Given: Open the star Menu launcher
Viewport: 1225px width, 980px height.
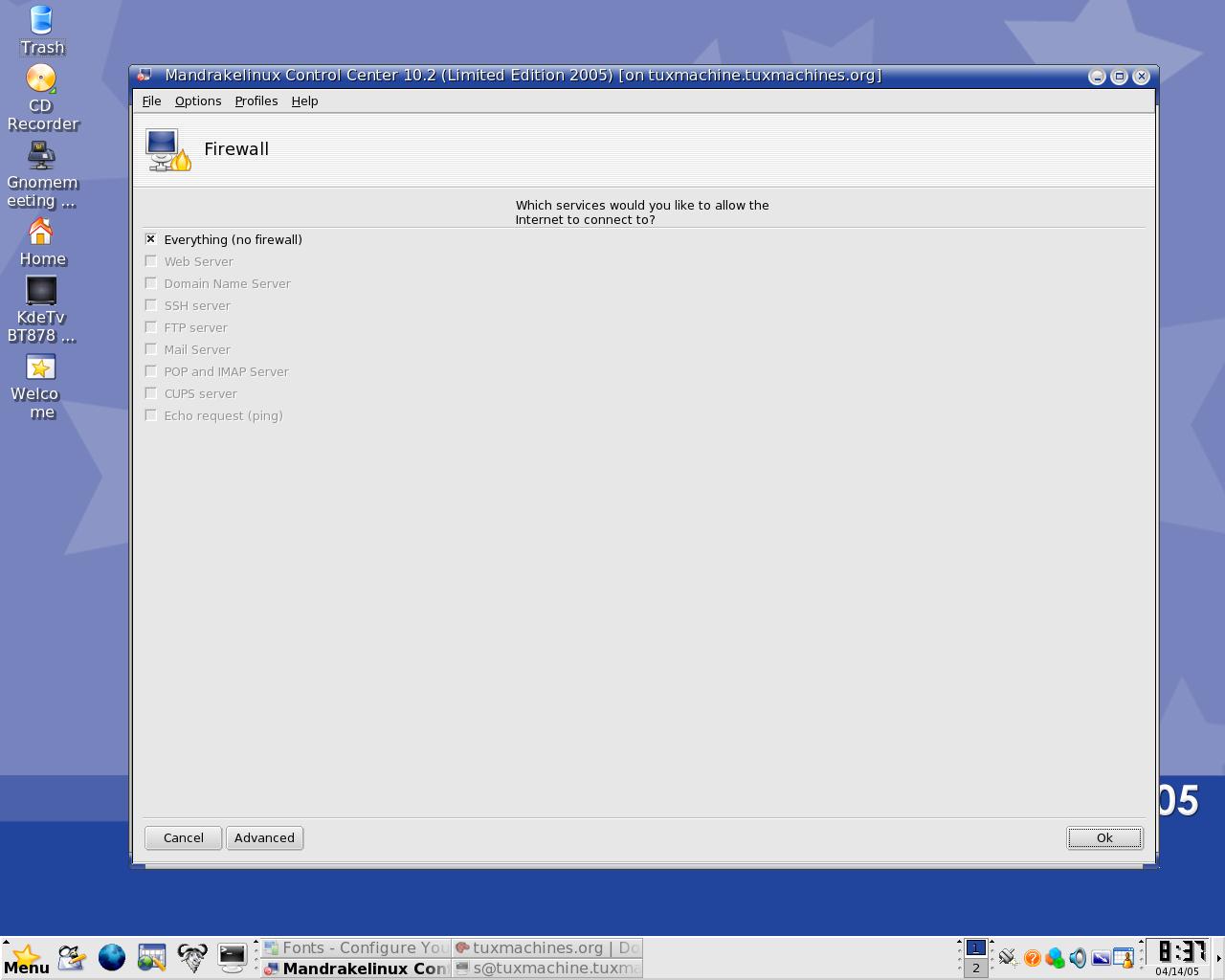Looking at the screenshot, I should tap(26, 958).
